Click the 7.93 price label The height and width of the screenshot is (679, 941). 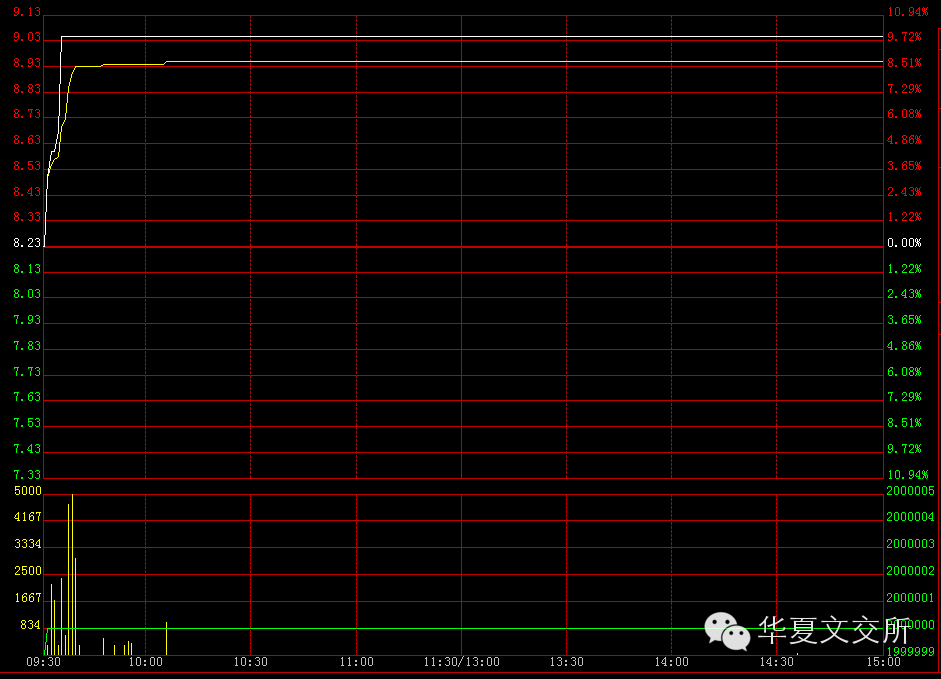coord(27,319)
